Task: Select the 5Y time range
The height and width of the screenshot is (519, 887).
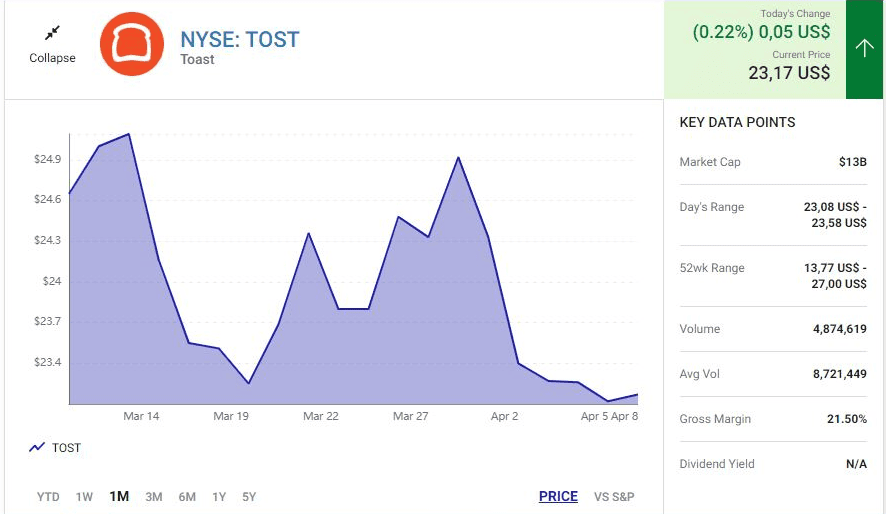Action: pyautogui.click(x=249, y=496)
